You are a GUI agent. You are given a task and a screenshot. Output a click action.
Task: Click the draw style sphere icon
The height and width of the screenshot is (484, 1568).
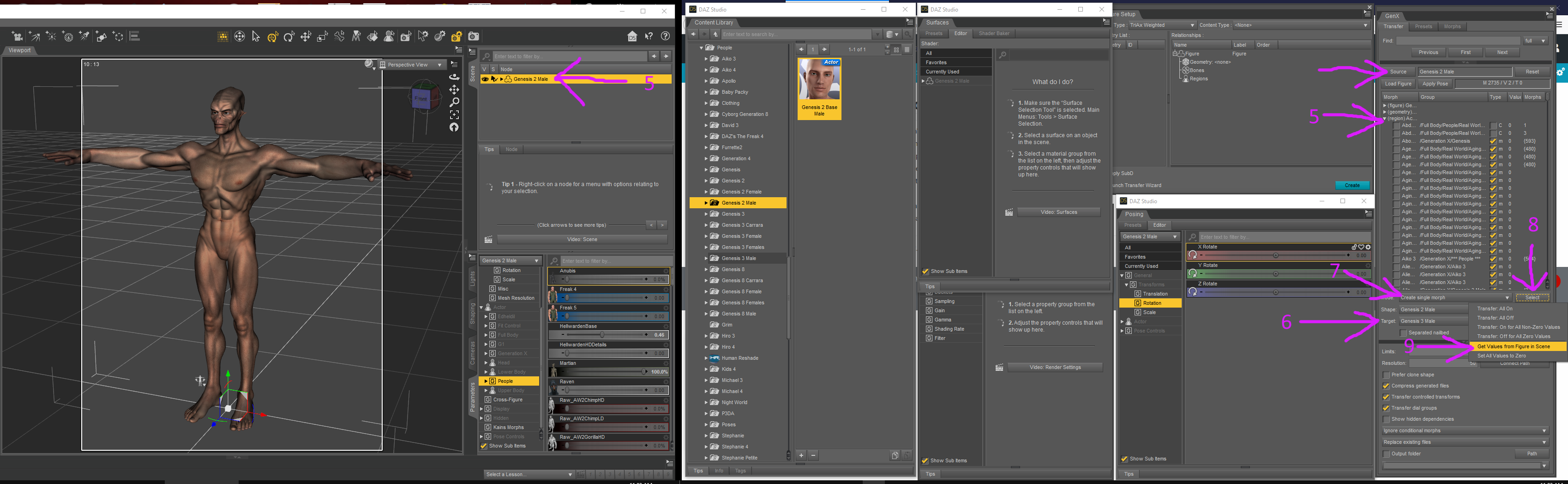369,65
